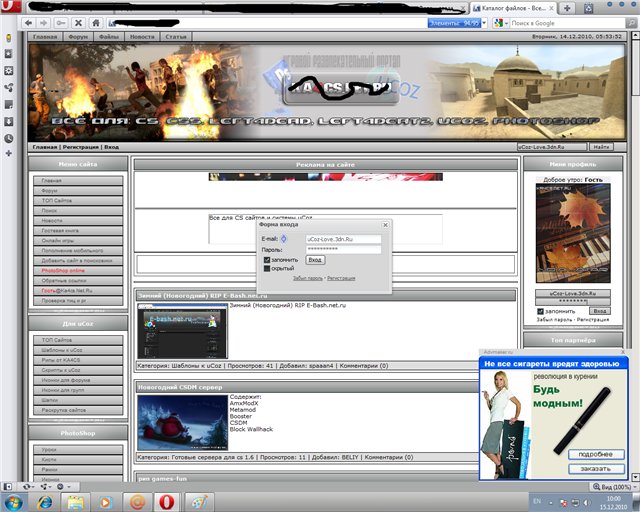Click the volume speaker tray icon

[587, 502]
